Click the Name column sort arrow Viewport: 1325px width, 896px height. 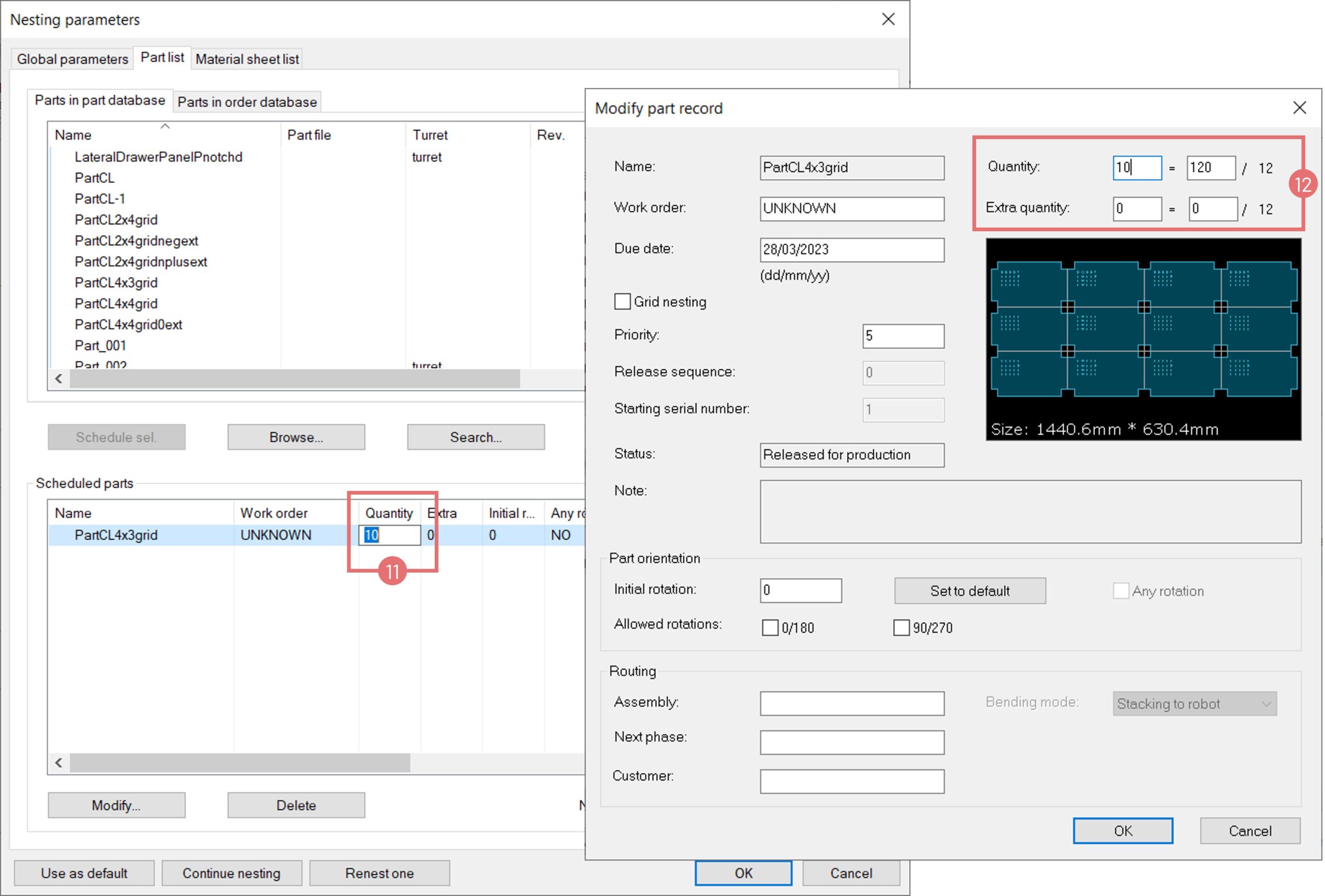tap(165, 126)
